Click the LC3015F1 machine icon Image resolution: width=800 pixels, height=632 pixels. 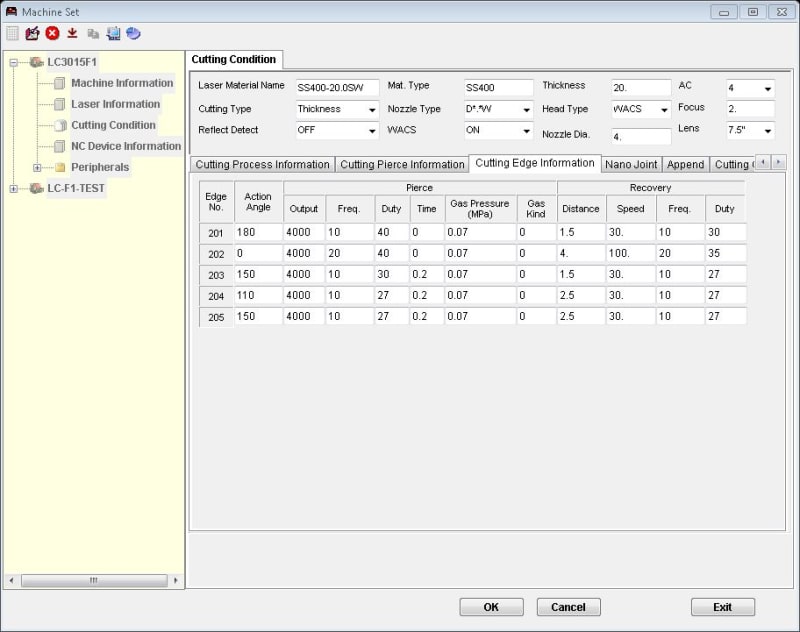pyautogui.click(x=36, y=62)
